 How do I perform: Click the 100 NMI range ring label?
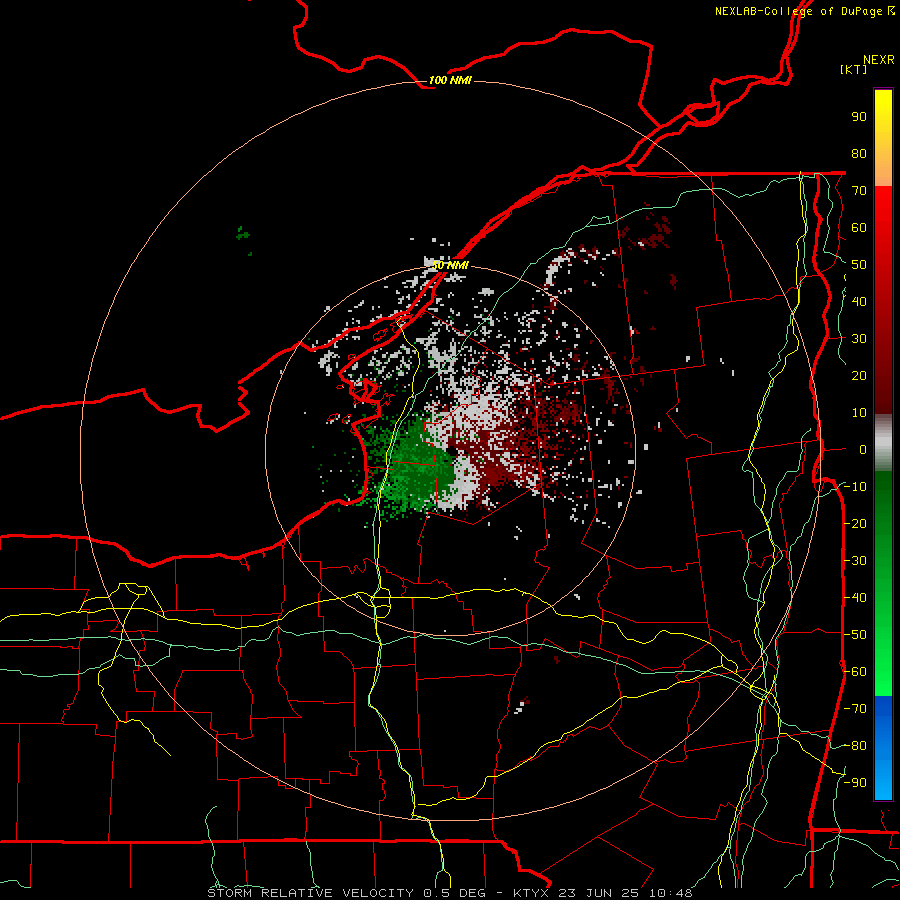(x=450, y=80)
